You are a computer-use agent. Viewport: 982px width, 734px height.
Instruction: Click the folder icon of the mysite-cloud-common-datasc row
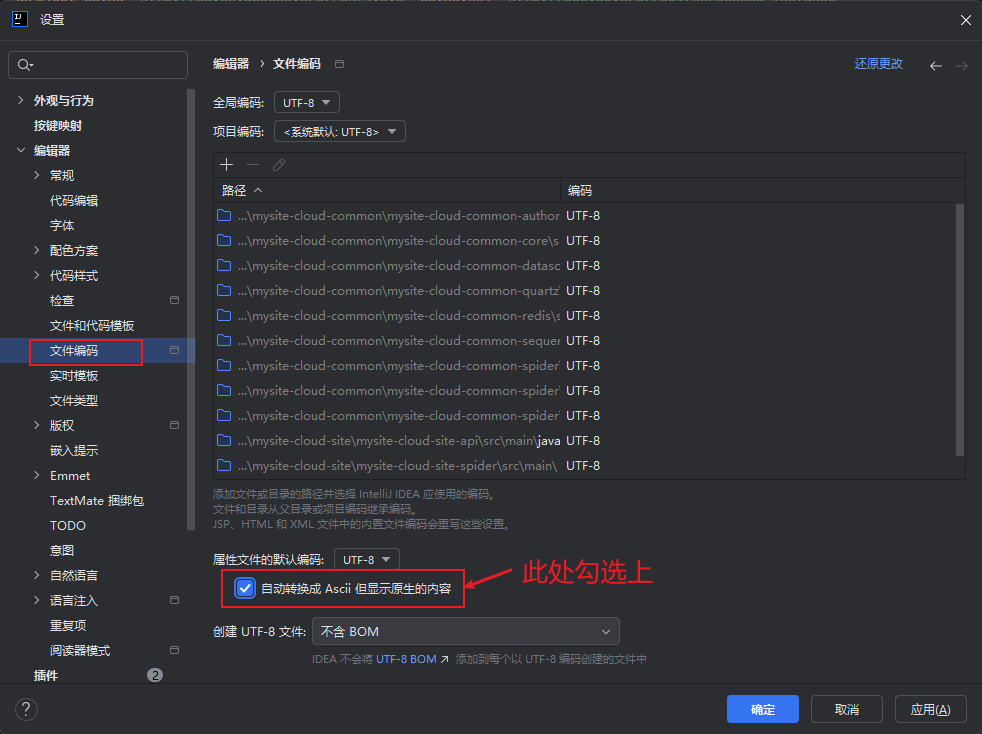click(x=224, y=266)
